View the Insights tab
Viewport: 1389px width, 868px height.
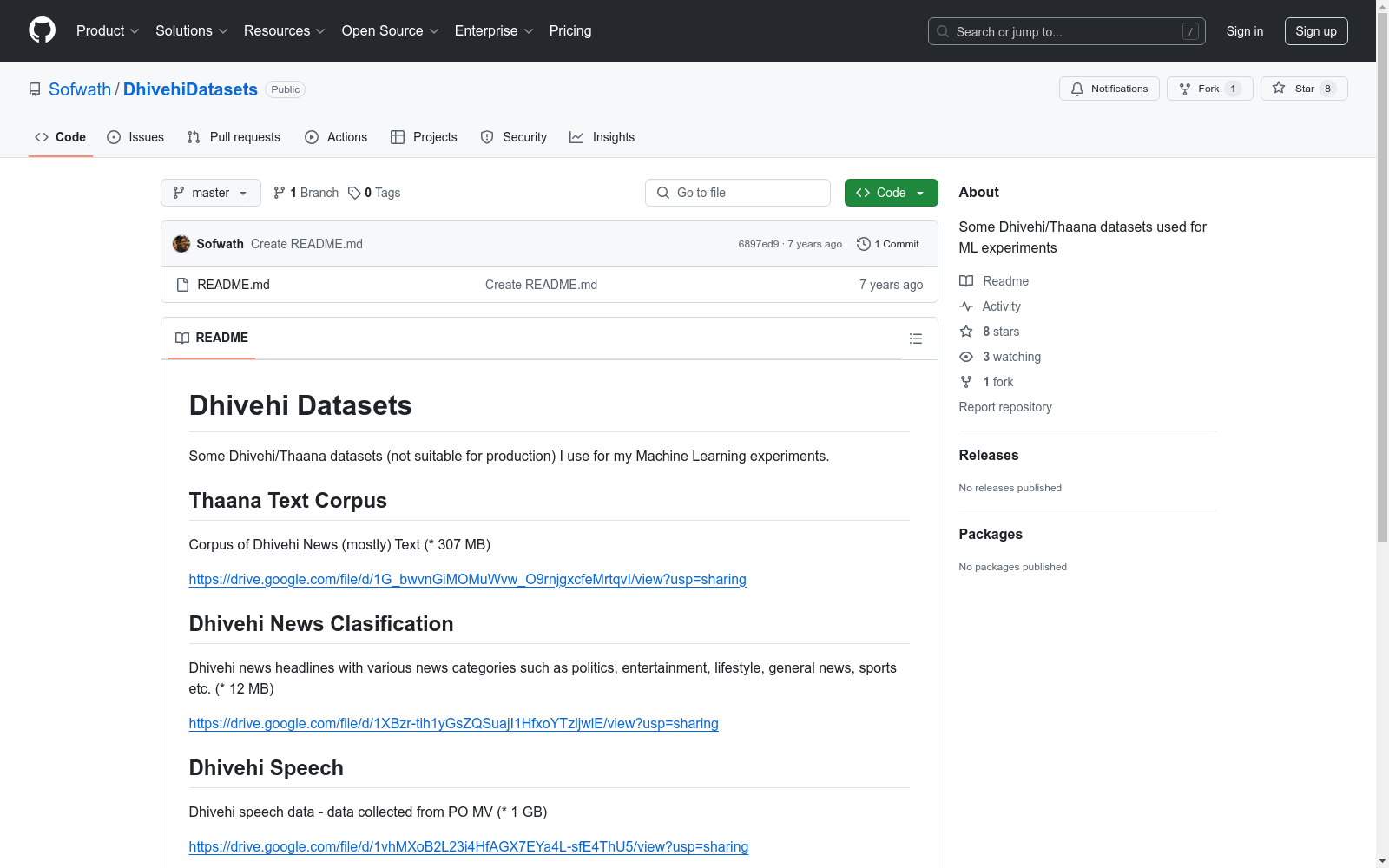(x=602, y=137)
